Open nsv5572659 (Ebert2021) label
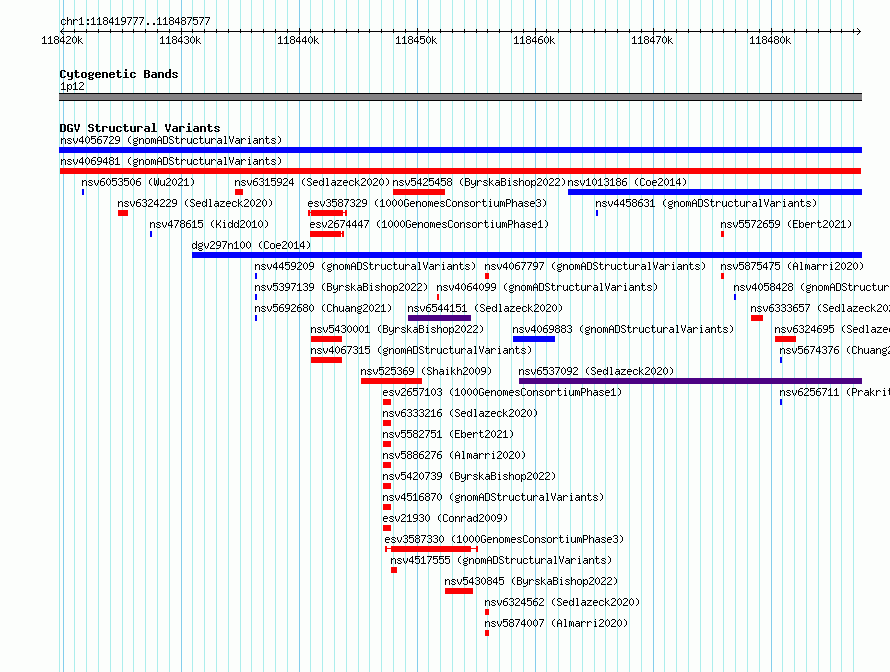This screenshot has height=672, width=890. click(x=786, y=224)
